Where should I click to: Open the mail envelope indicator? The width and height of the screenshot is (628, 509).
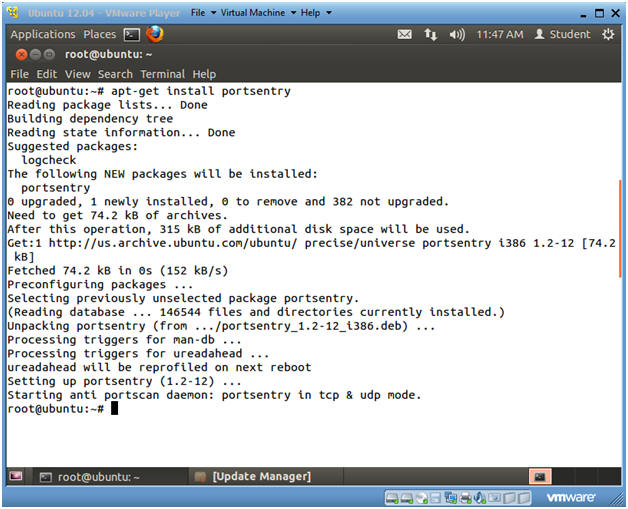tap(404, 34)
